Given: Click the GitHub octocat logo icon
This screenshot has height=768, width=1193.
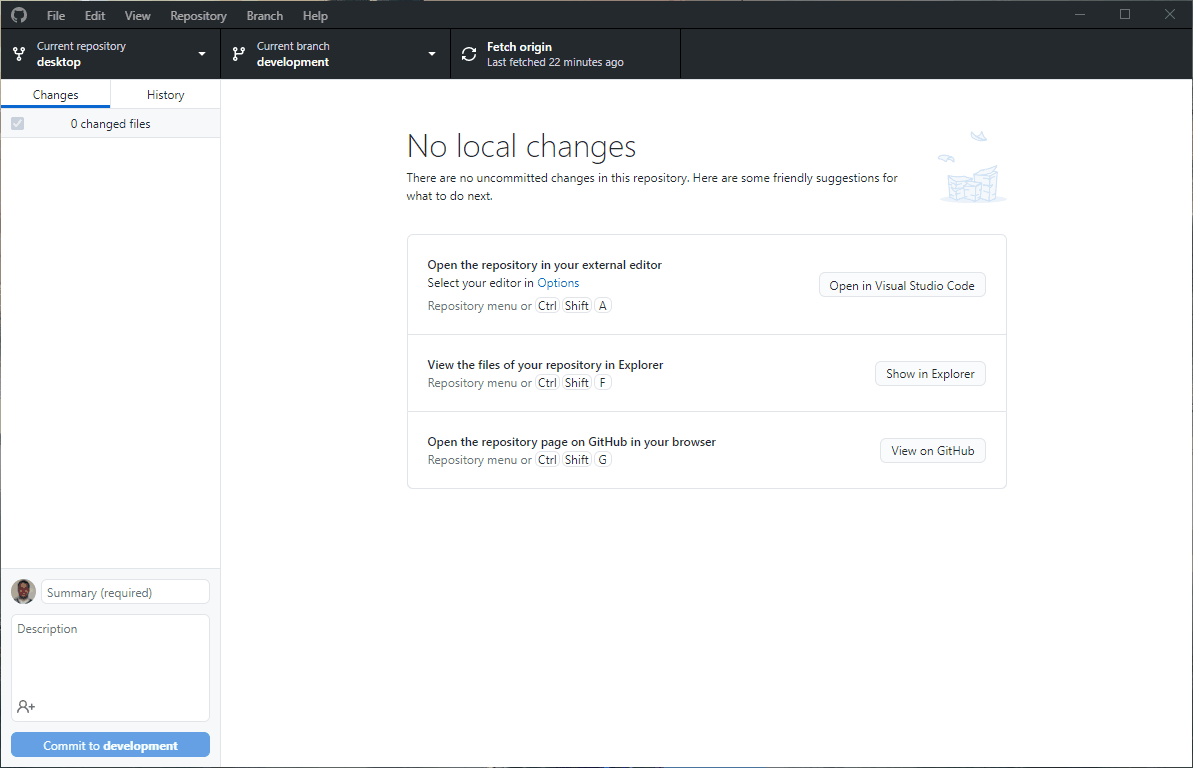Looking at the screenshot, I should (x=19, y=15).
